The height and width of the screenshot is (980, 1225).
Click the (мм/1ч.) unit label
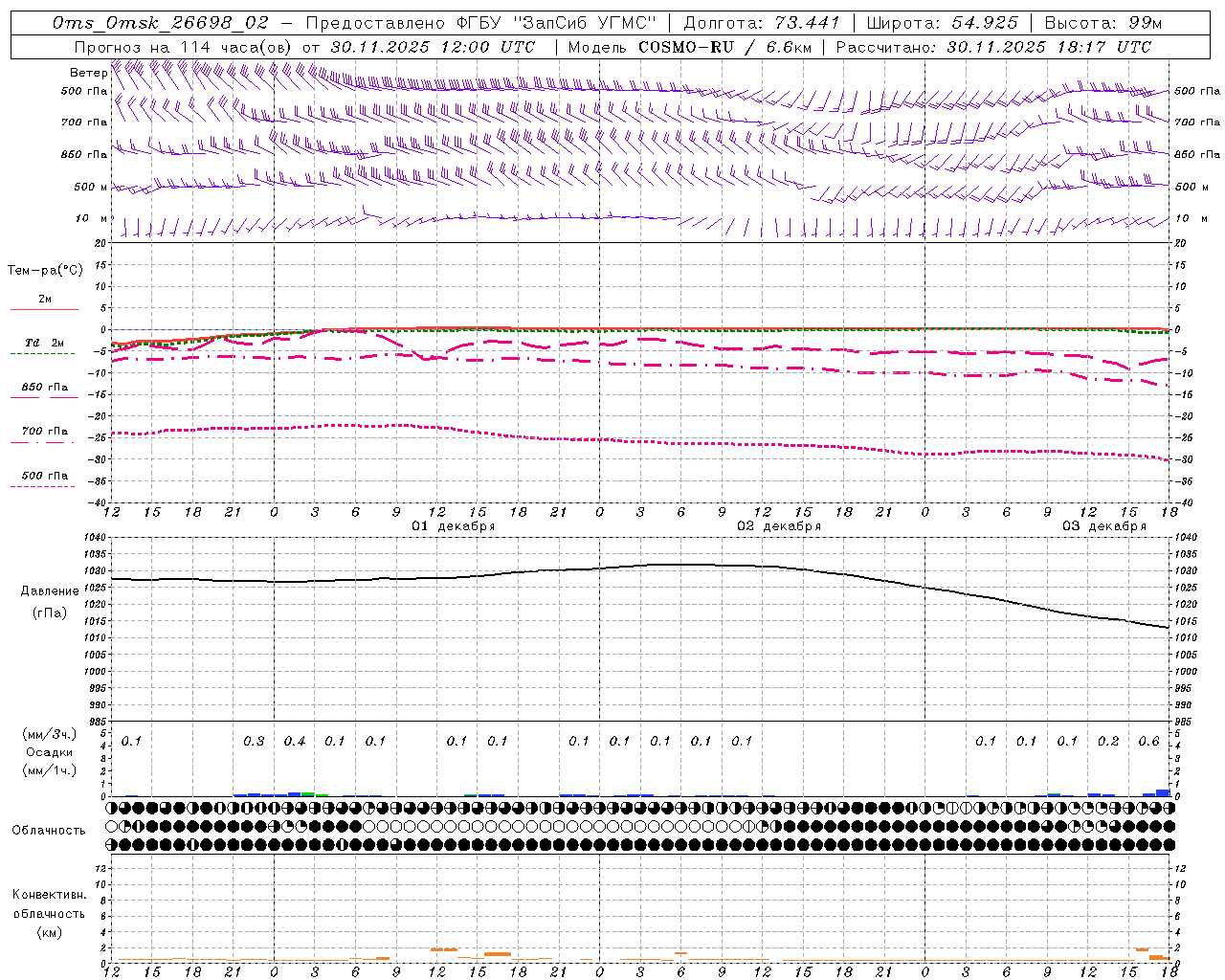click(50, 770)
